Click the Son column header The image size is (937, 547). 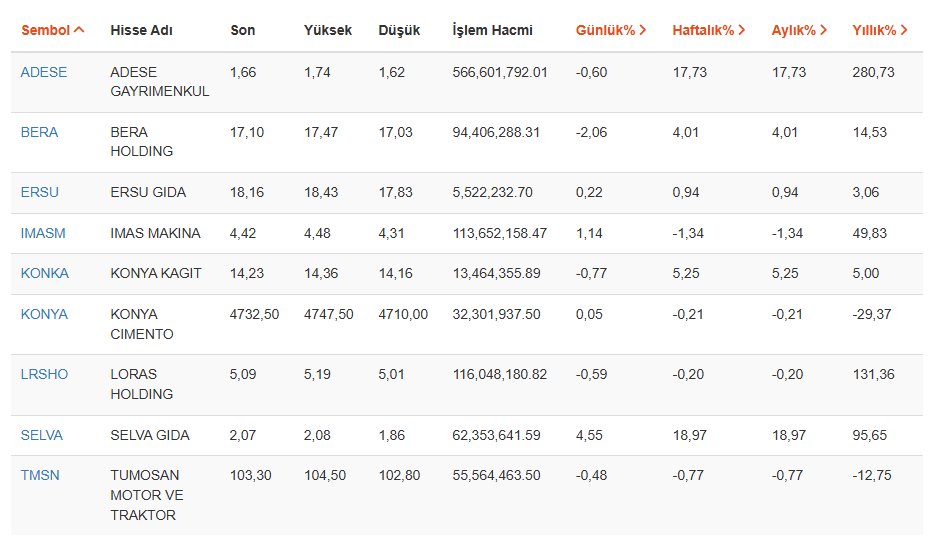242,30
